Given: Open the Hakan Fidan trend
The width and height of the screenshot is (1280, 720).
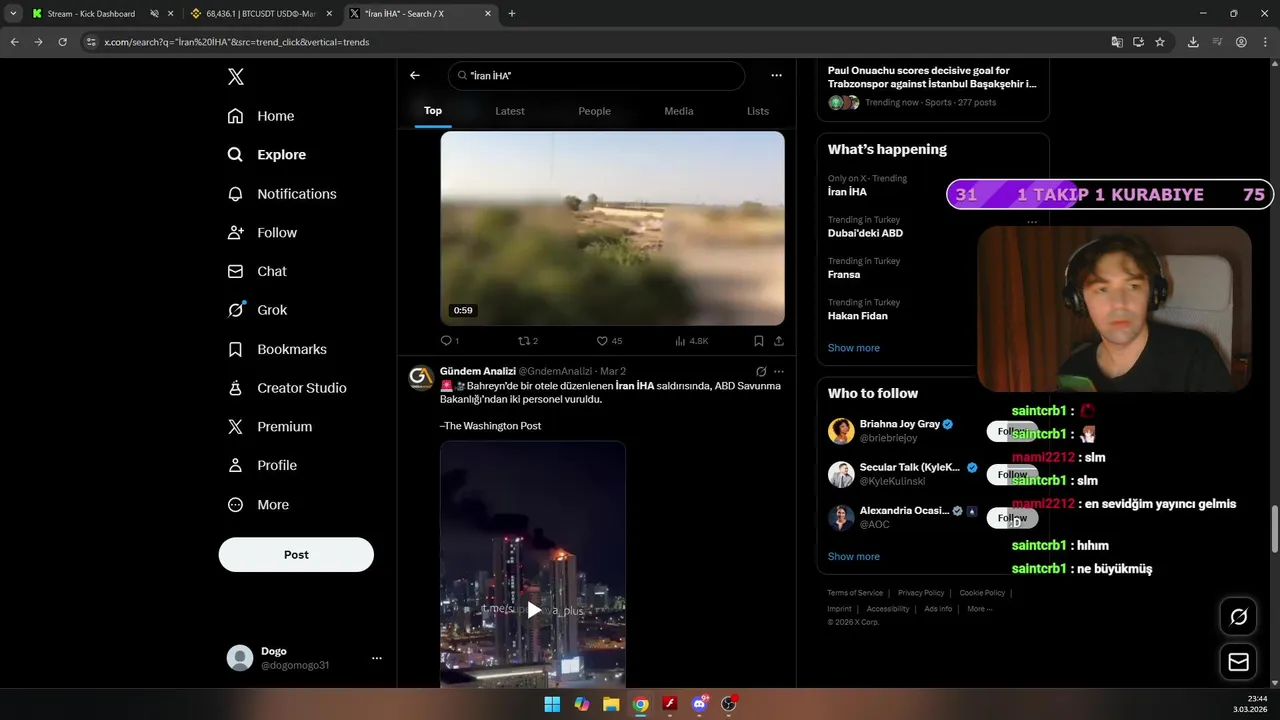Looking at the screenshot, I should click(858, 316).
